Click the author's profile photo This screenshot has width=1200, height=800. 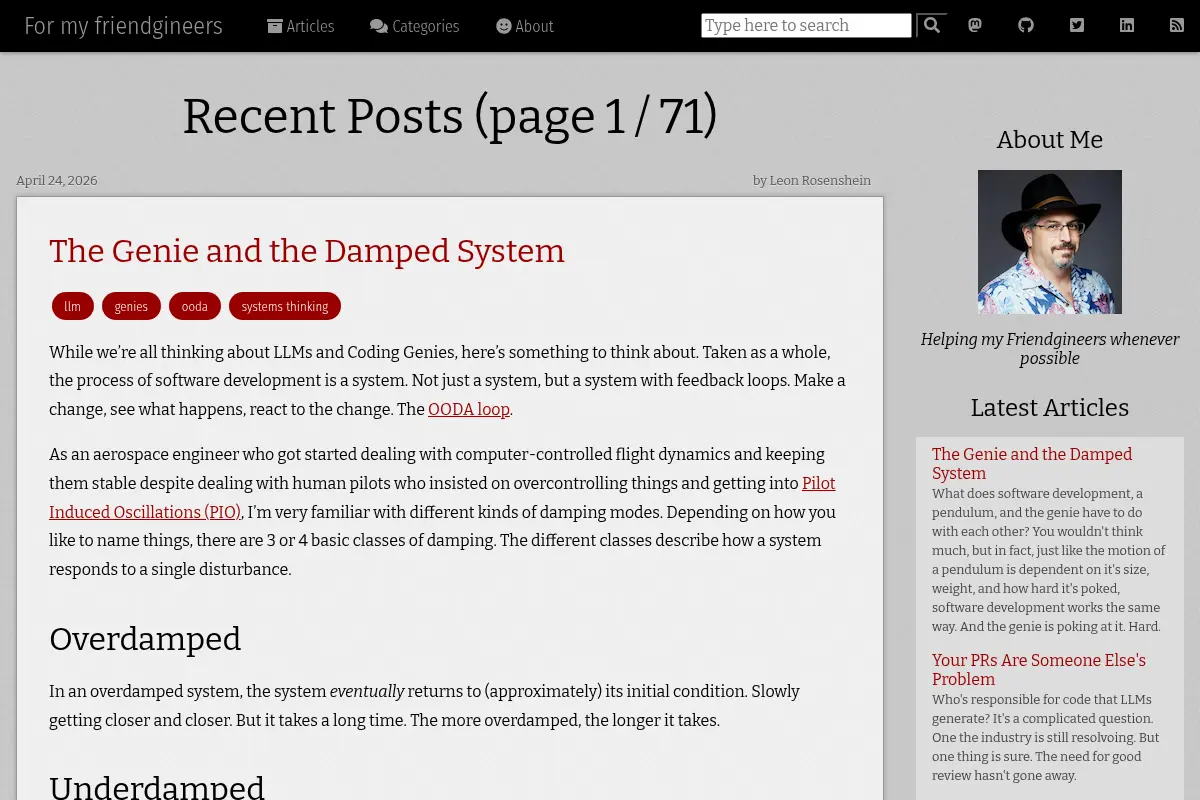click(x=1050, y=242)
